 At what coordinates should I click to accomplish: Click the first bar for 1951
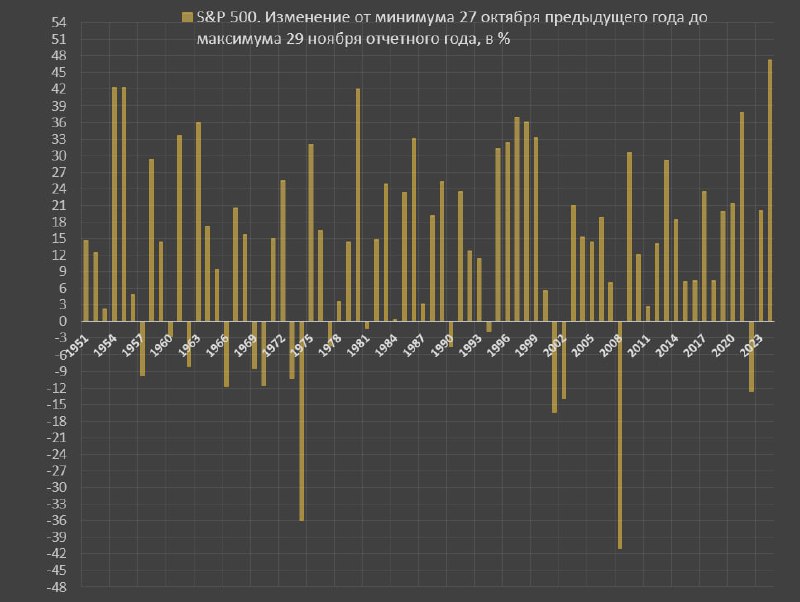click(x=86, y=281)
